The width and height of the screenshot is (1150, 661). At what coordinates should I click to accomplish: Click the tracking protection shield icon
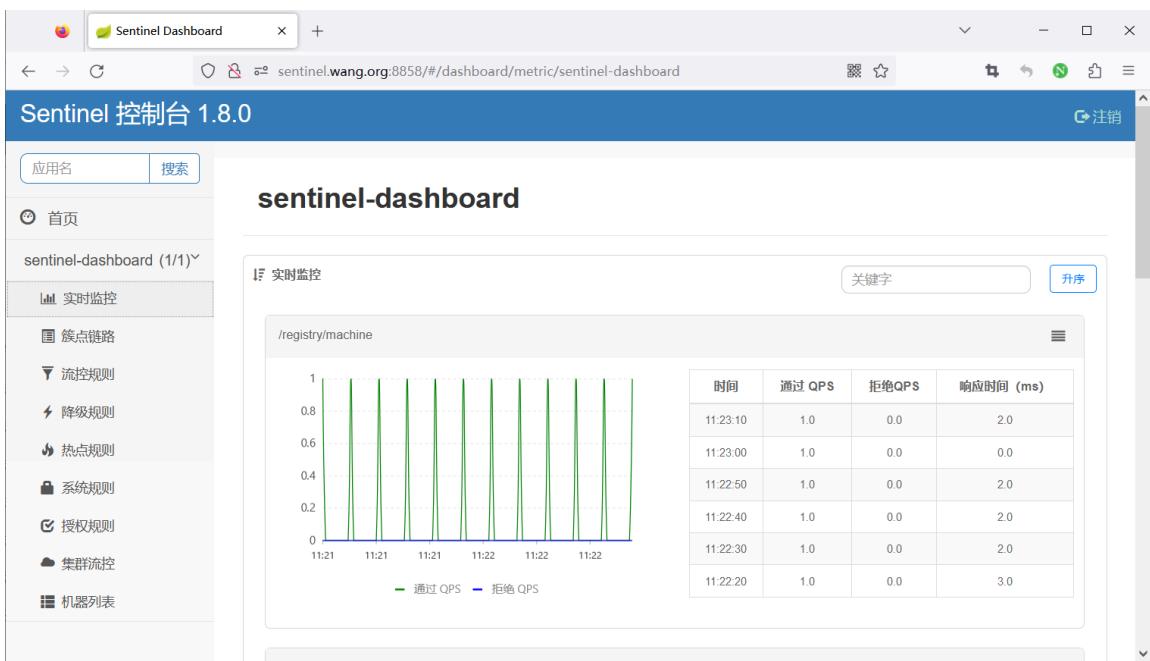coord(208,70)
